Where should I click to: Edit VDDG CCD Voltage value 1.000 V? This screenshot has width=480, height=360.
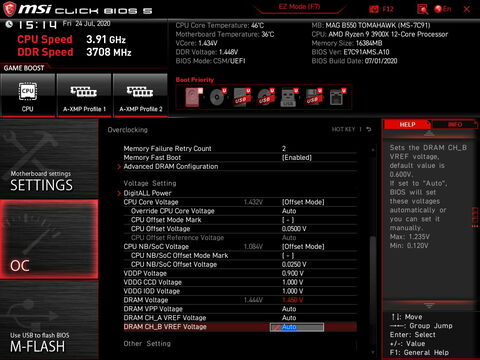pos(292,282)
